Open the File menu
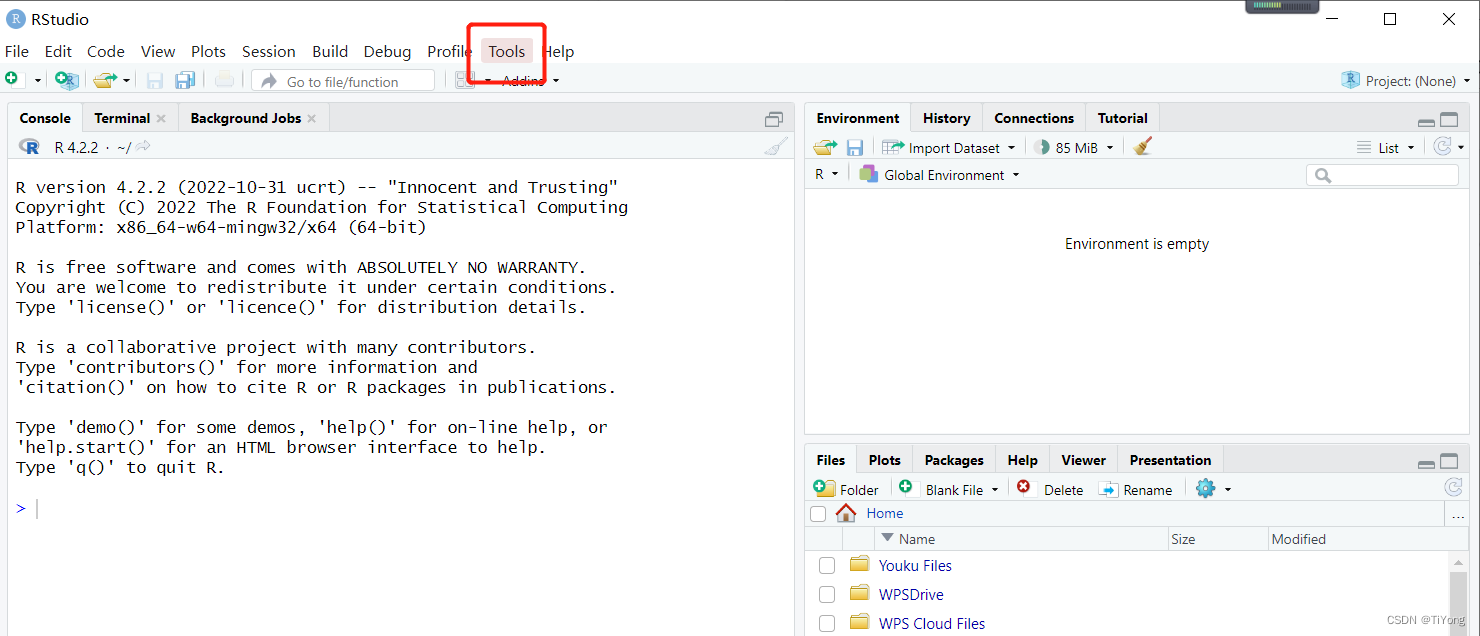Screen dimensions: 1480x636 [x=17, y=51]
